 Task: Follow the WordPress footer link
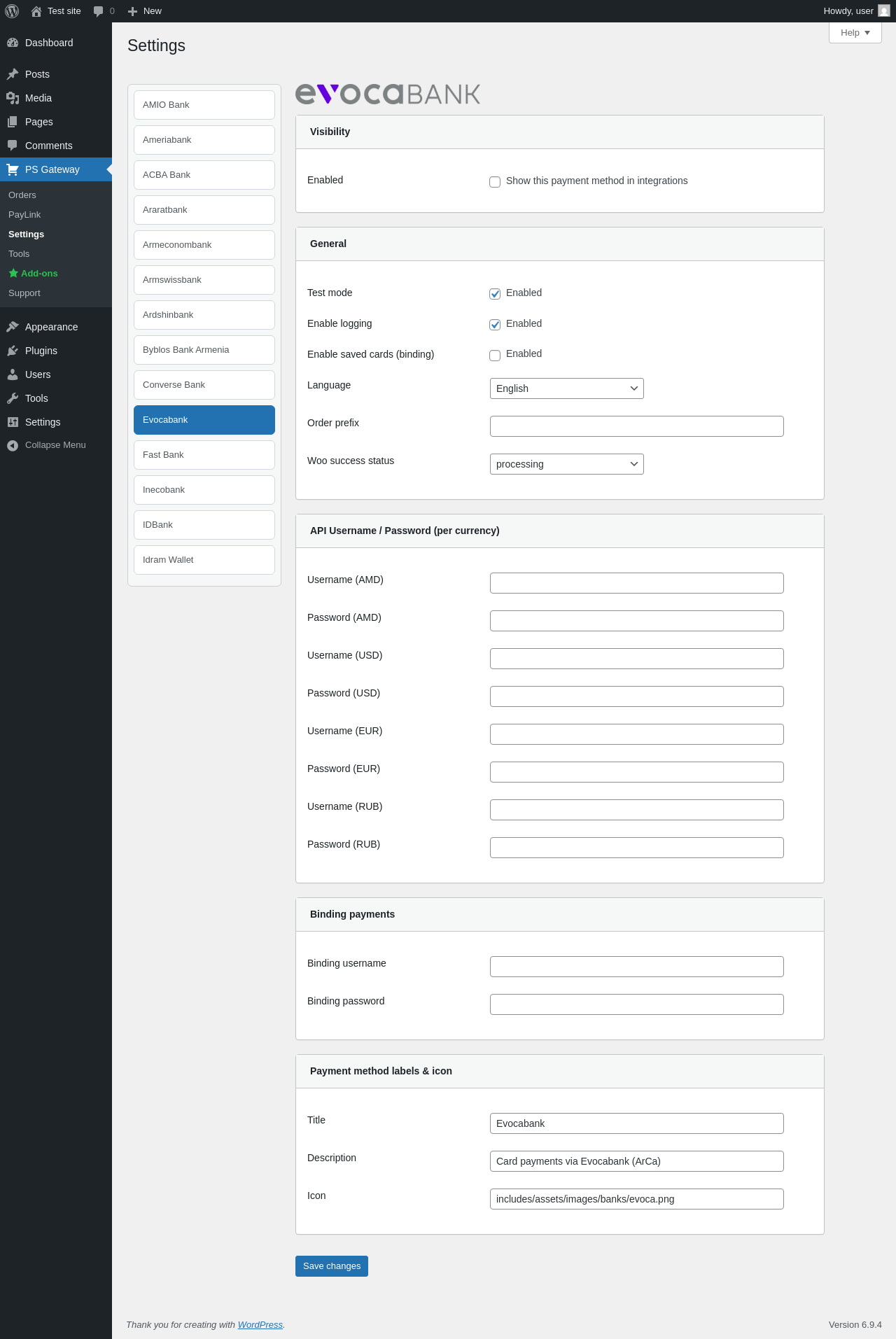click(x=260, y=1325)
